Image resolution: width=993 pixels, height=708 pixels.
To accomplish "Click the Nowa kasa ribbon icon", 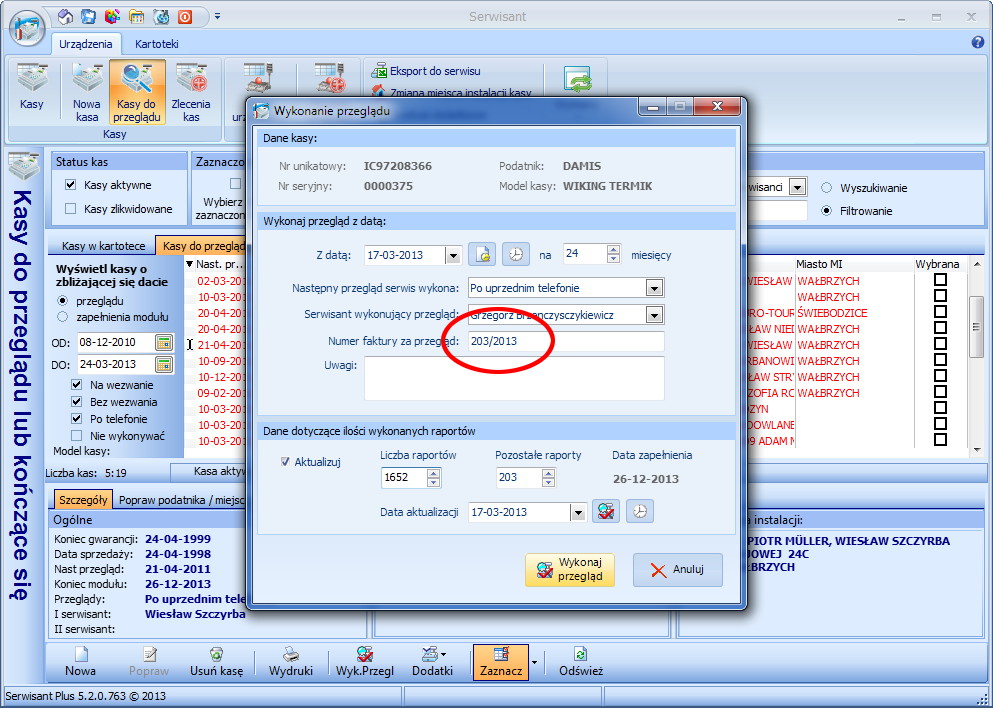I will point(87,91).
